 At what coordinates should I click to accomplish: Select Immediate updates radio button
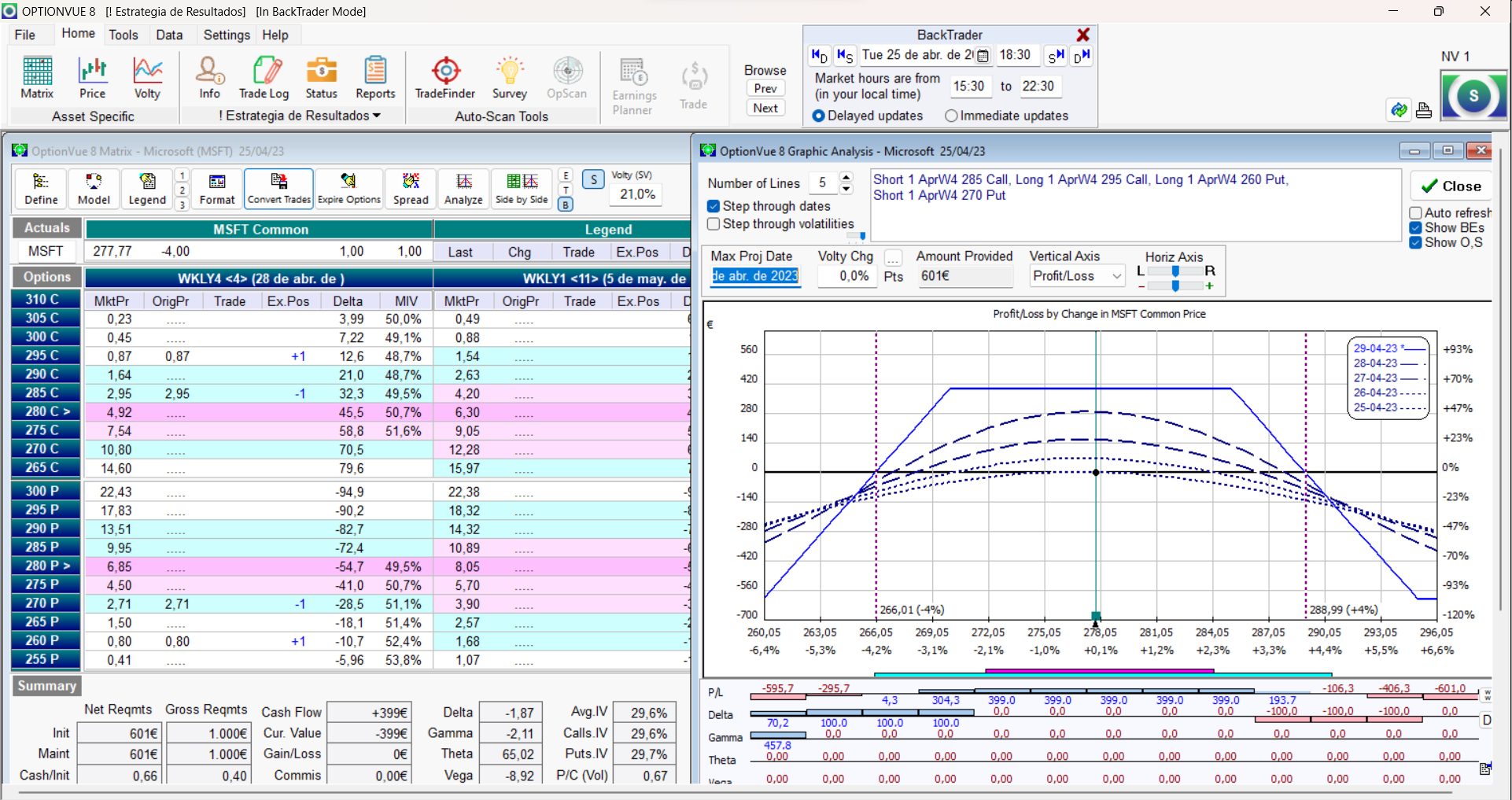pos(952,116)
